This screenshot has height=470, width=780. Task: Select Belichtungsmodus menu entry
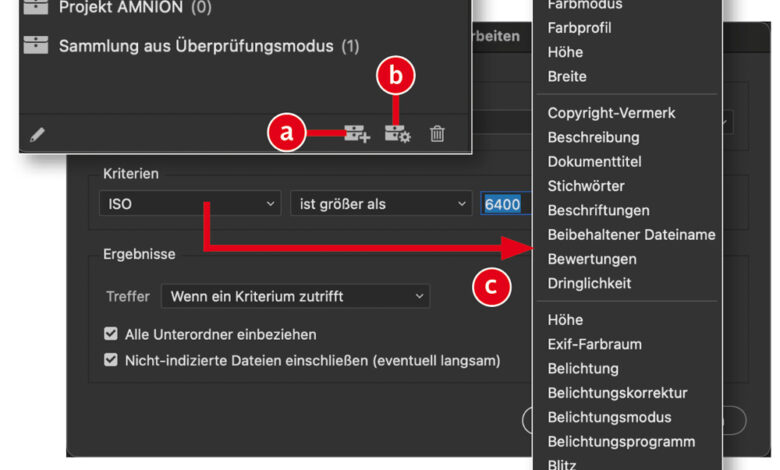tap(609, 417)
